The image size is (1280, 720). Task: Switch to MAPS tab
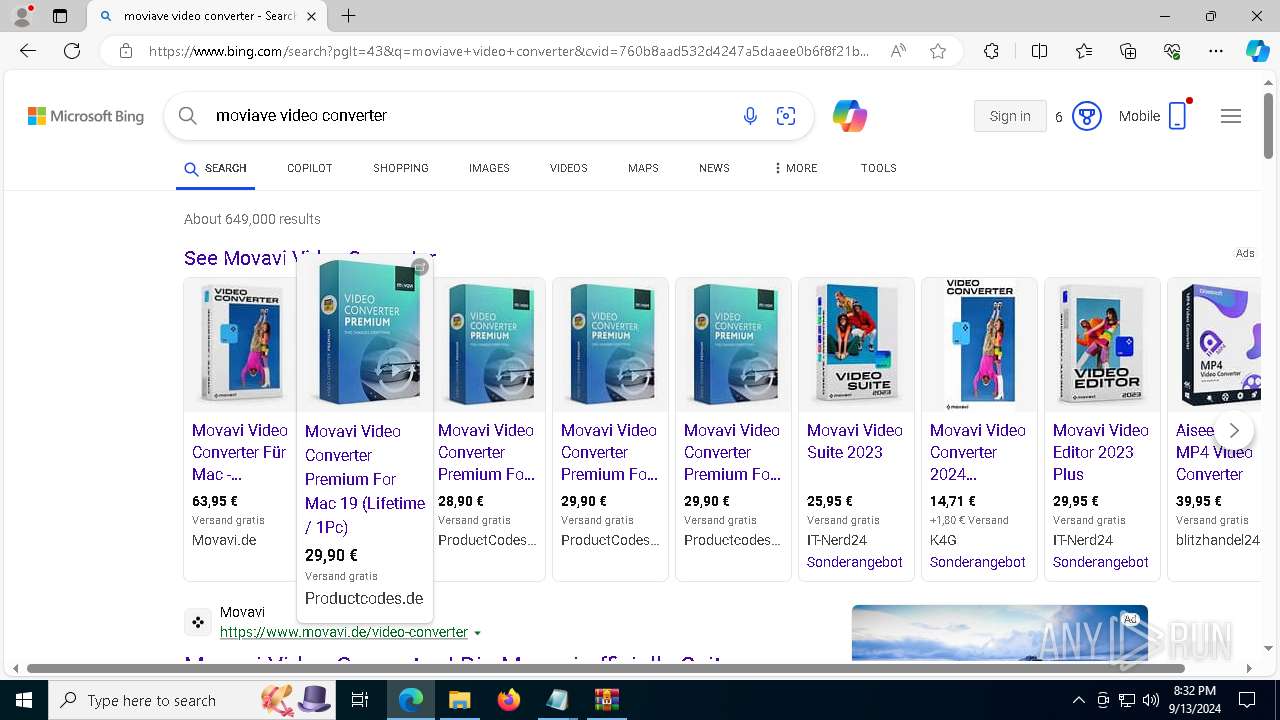(643, 168)
